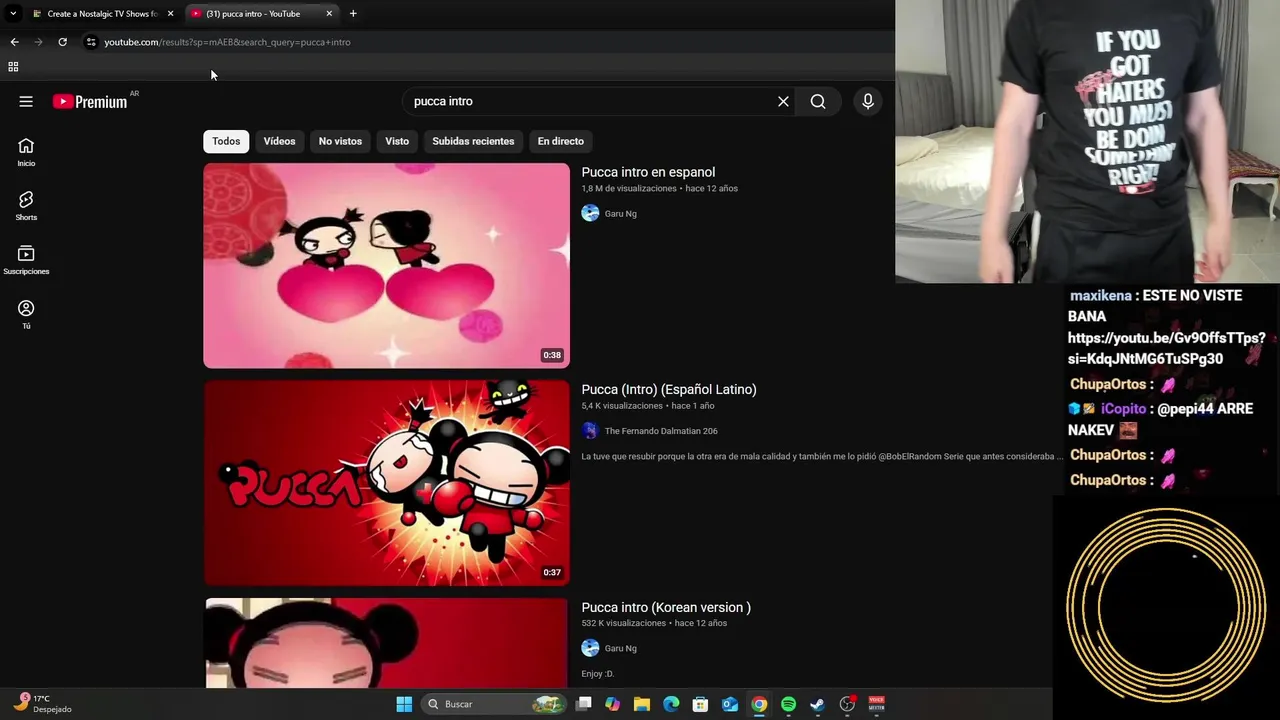Start voice search with the microphone

868,101
